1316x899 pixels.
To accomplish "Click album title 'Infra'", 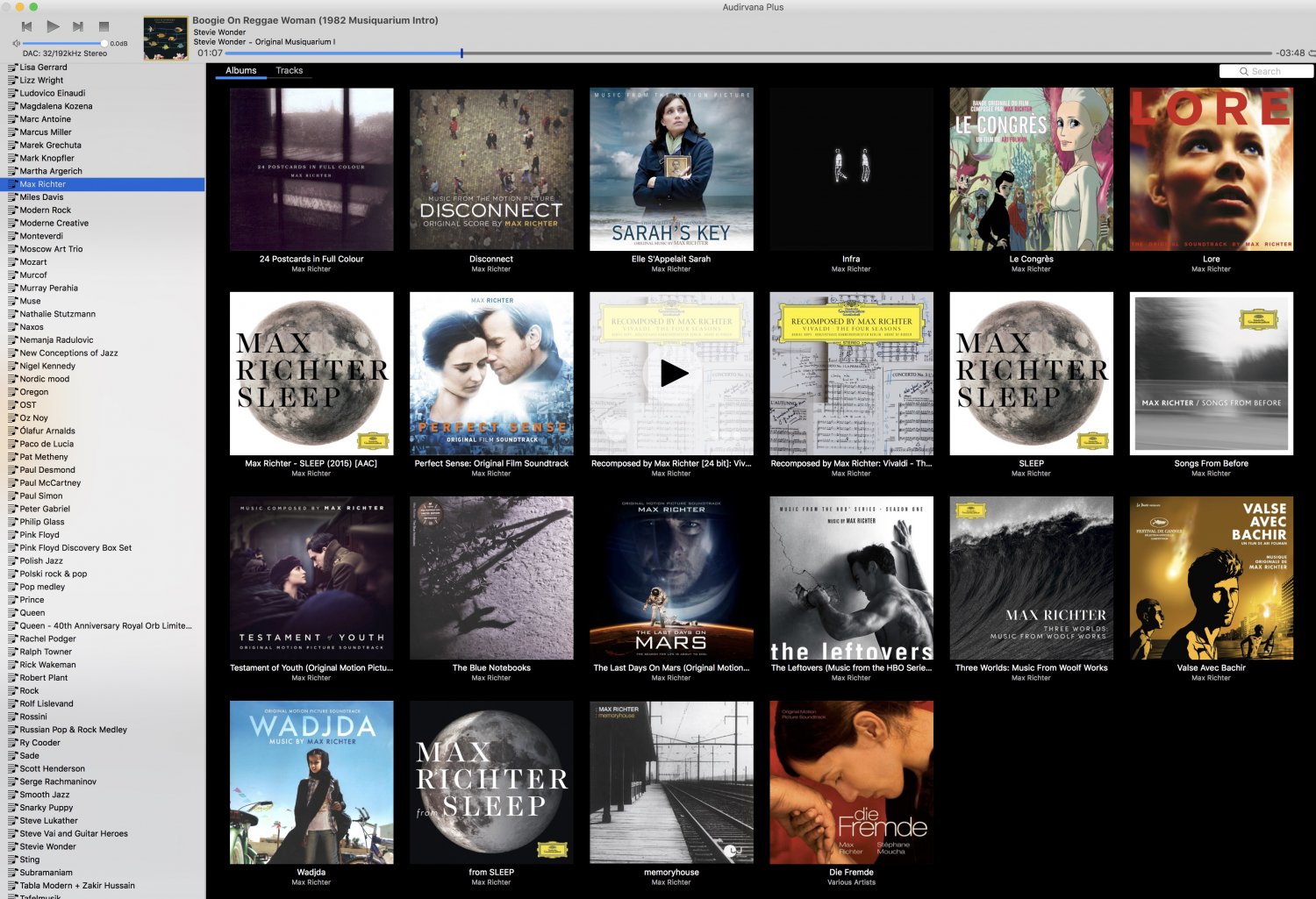I will pos(851,260).
